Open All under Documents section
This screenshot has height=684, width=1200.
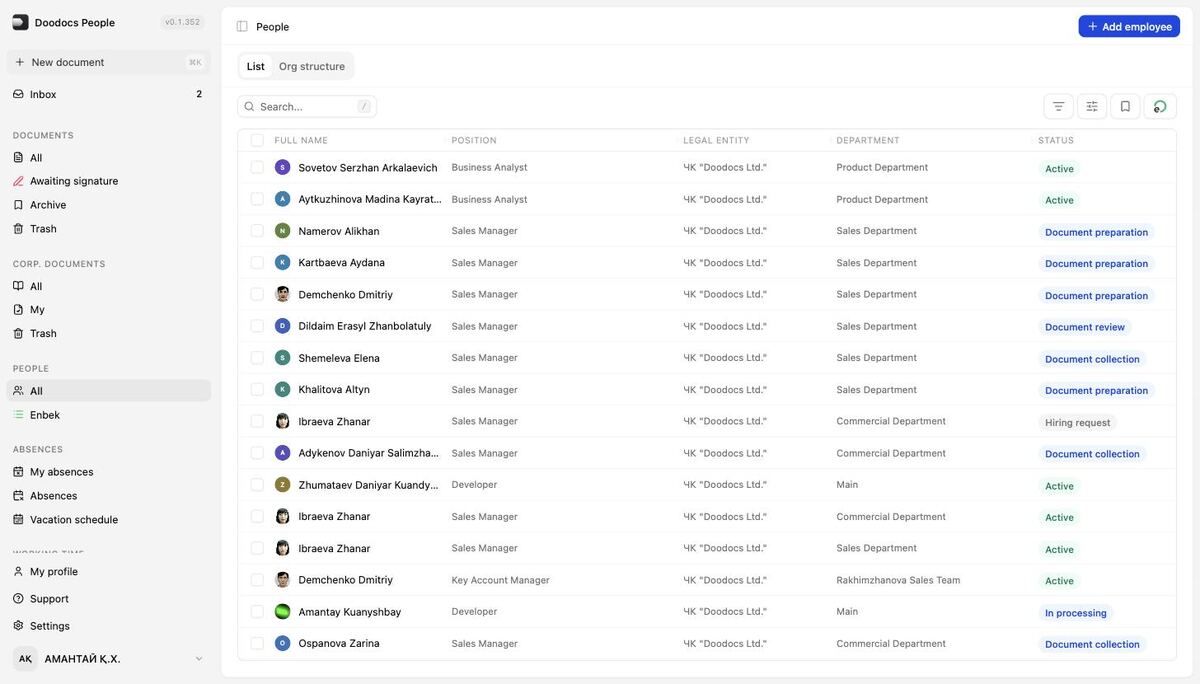click(x=109, y=158)
